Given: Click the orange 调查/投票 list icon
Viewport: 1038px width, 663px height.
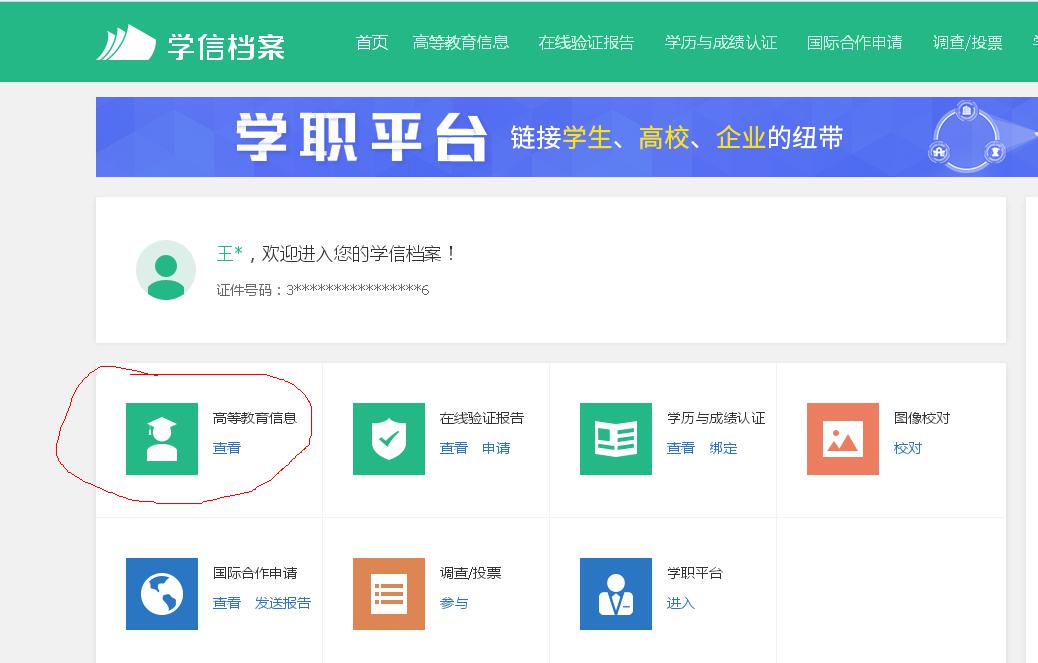Looking at the screenshot, I should (x=389, y=594).
